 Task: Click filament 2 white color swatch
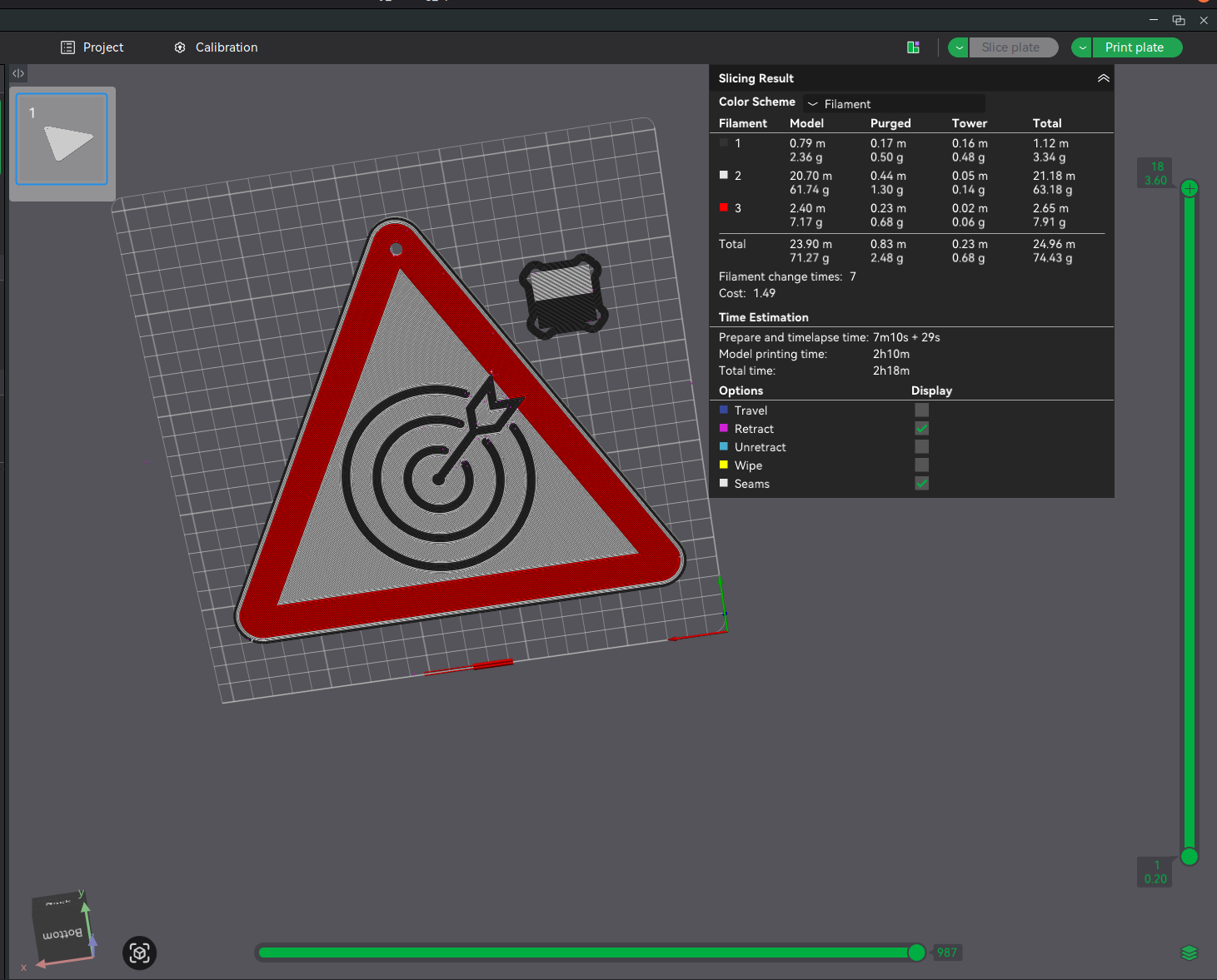point(724,175)
